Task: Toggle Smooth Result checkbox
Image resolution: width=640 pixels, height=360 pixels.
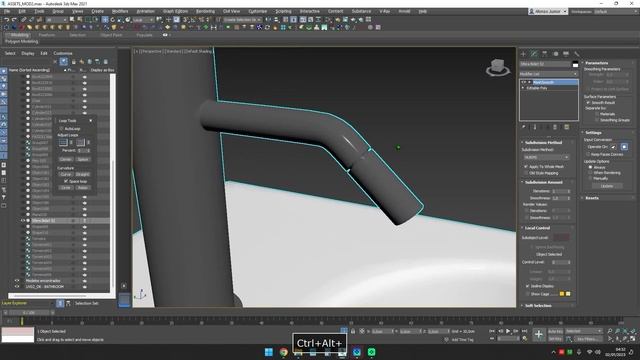Action: [589, 103]
